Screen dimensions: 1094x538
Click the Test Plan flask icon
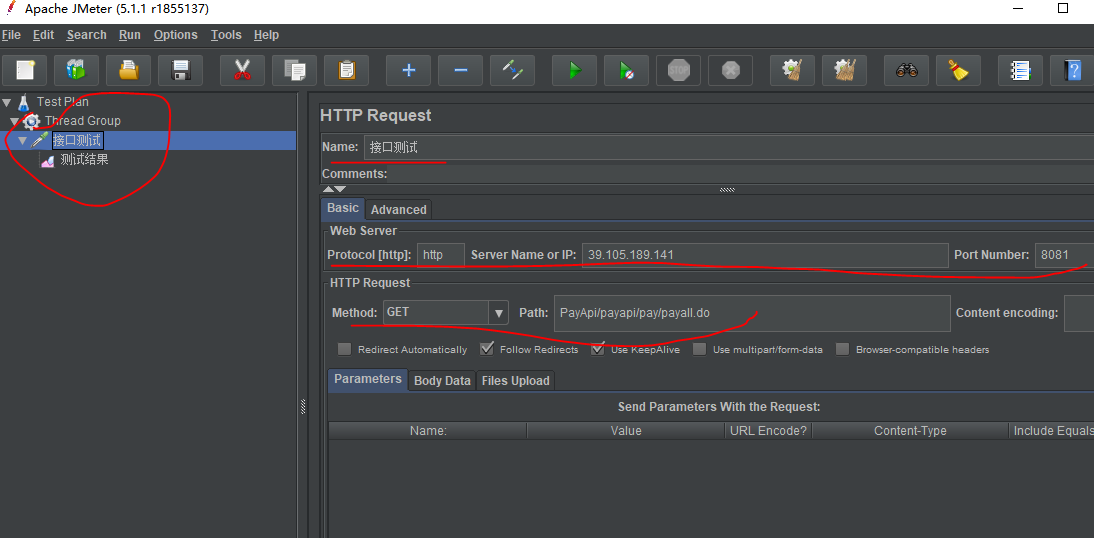(x=24, y=102)
